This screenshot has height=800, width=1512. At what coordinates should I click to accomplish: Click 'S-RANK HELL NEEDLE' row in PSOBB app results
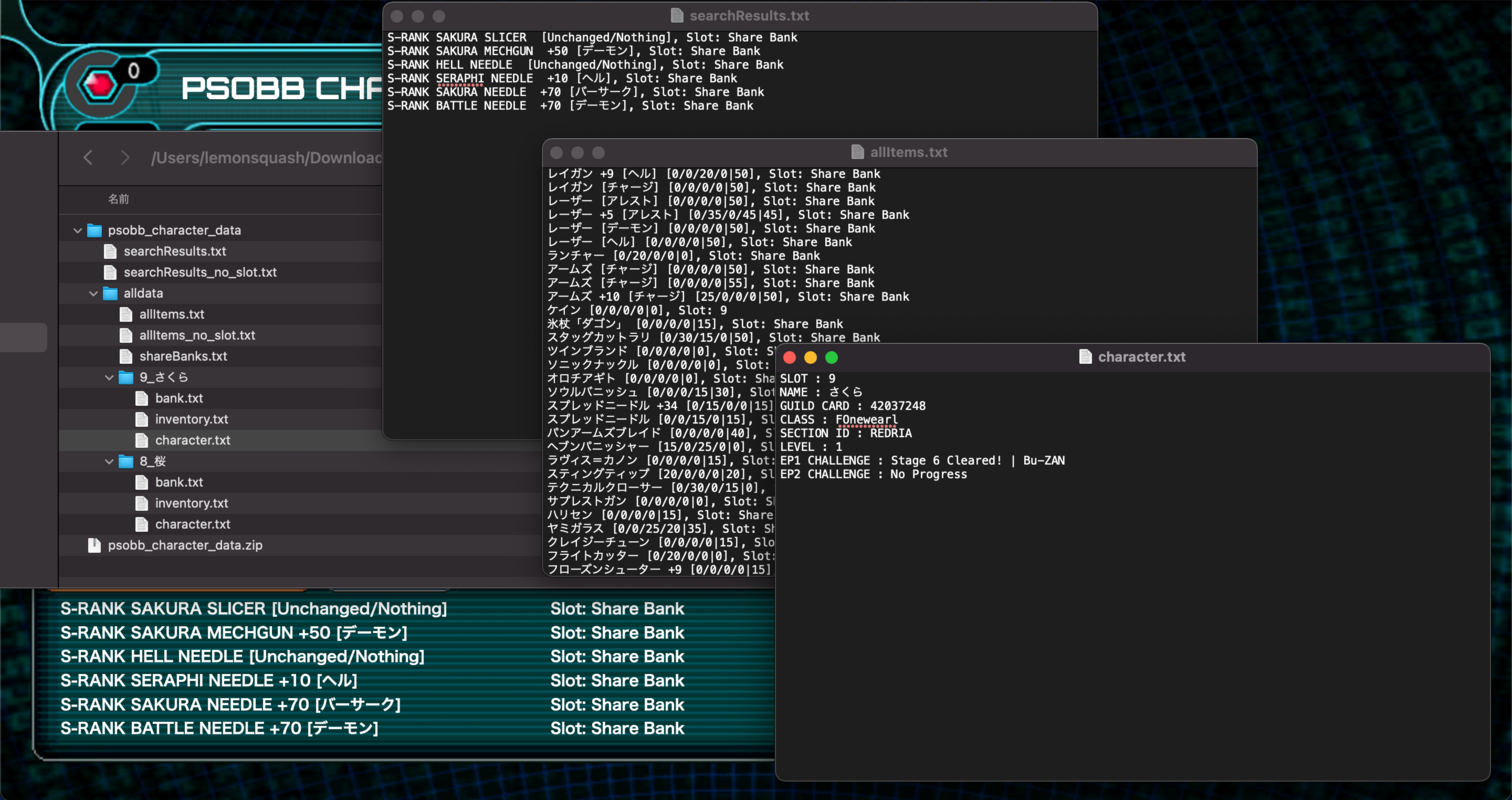(x=372, y=657)
